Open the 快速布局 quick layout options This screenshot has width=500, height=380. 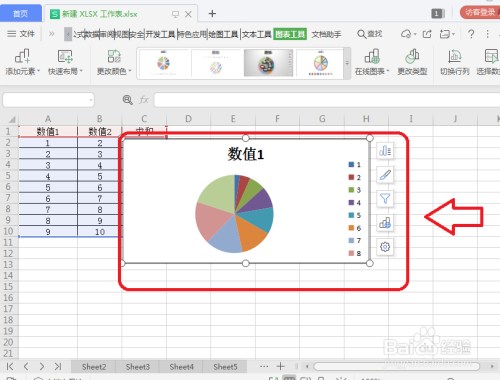coord(65,62)
